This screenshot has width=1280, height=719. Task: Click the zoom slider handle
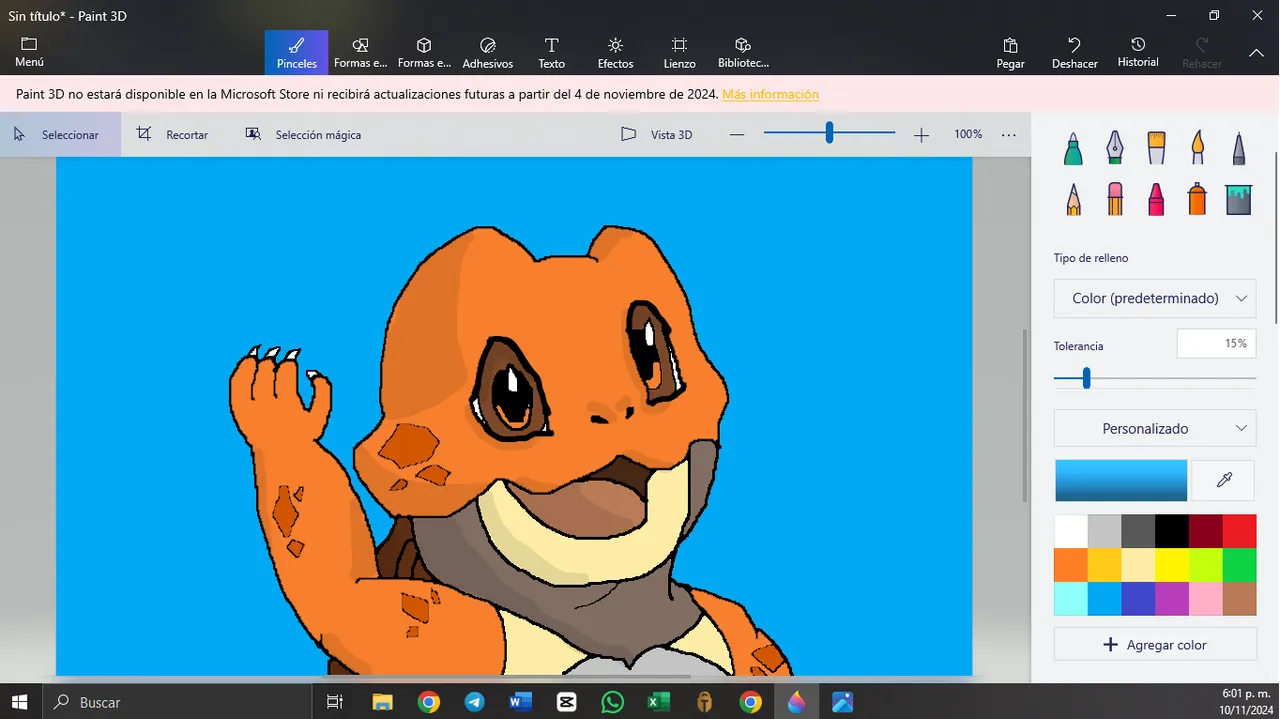[x=829, y=133]
